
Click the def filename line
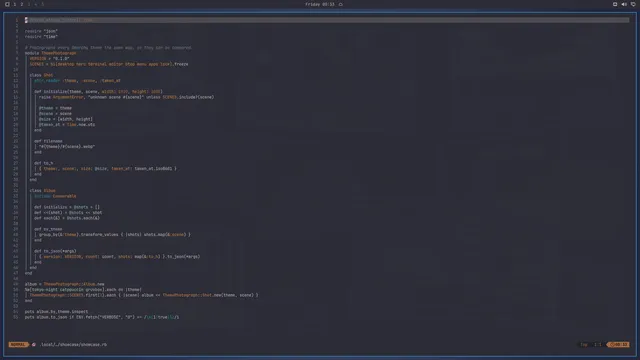coord(48,141)
